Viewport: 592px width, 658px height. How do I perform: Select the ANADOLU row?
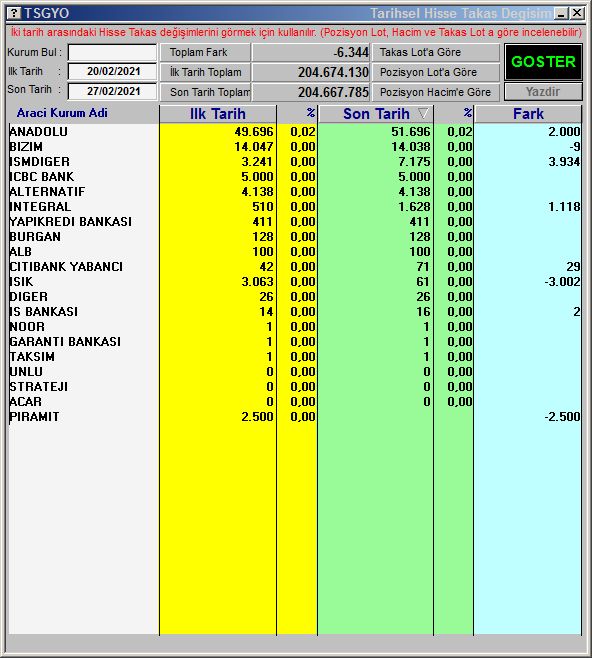point(295,132)
